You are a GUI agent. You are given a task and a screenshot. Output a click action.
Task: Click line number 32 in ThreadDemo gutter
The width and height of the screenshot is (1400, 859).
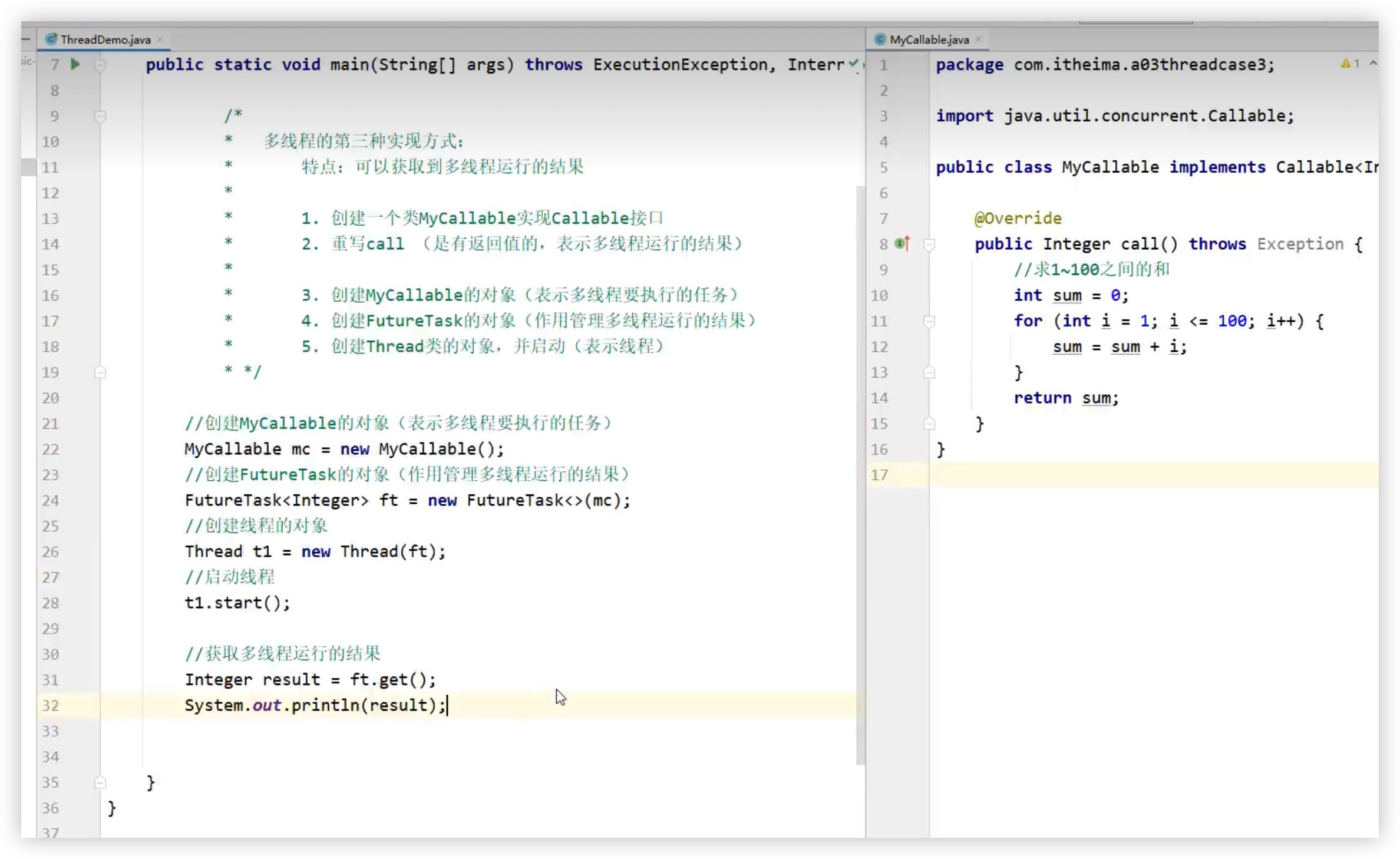pyautogui.click(x=51, y=705)
